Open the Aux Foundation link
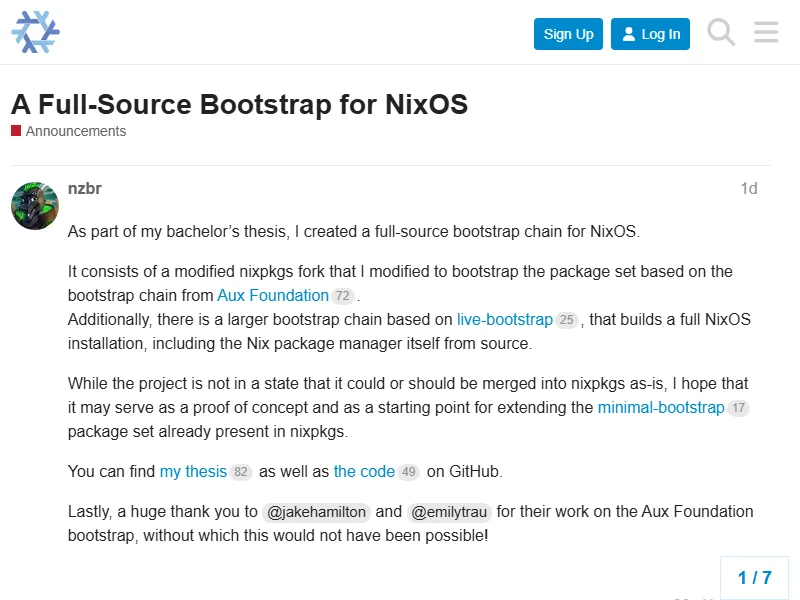 (x=273, y=295)
